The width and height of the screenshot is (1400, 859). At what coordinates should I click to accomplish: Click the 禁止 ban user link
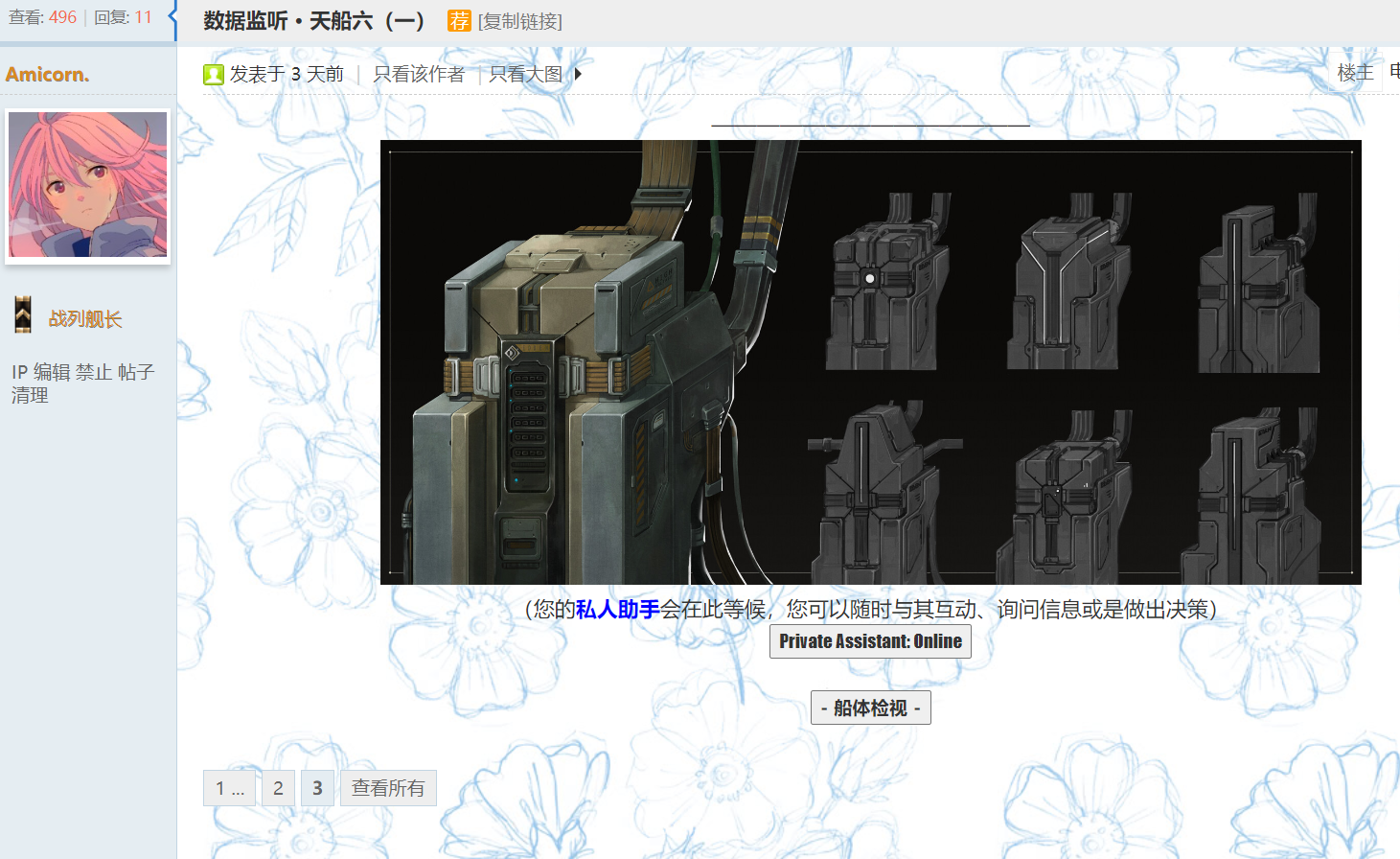click(94, 372)
